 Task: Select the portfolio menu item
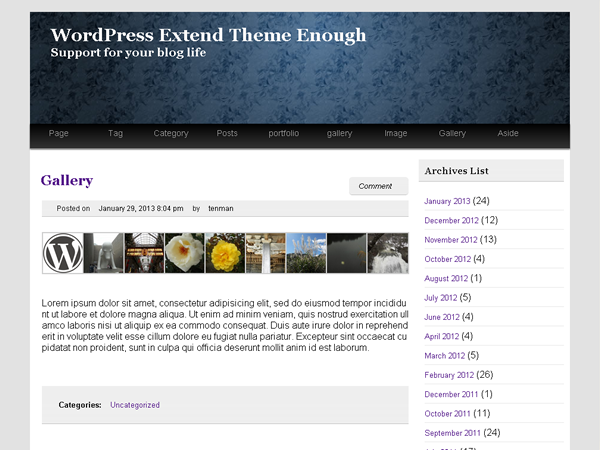click(x=284, y=133)
